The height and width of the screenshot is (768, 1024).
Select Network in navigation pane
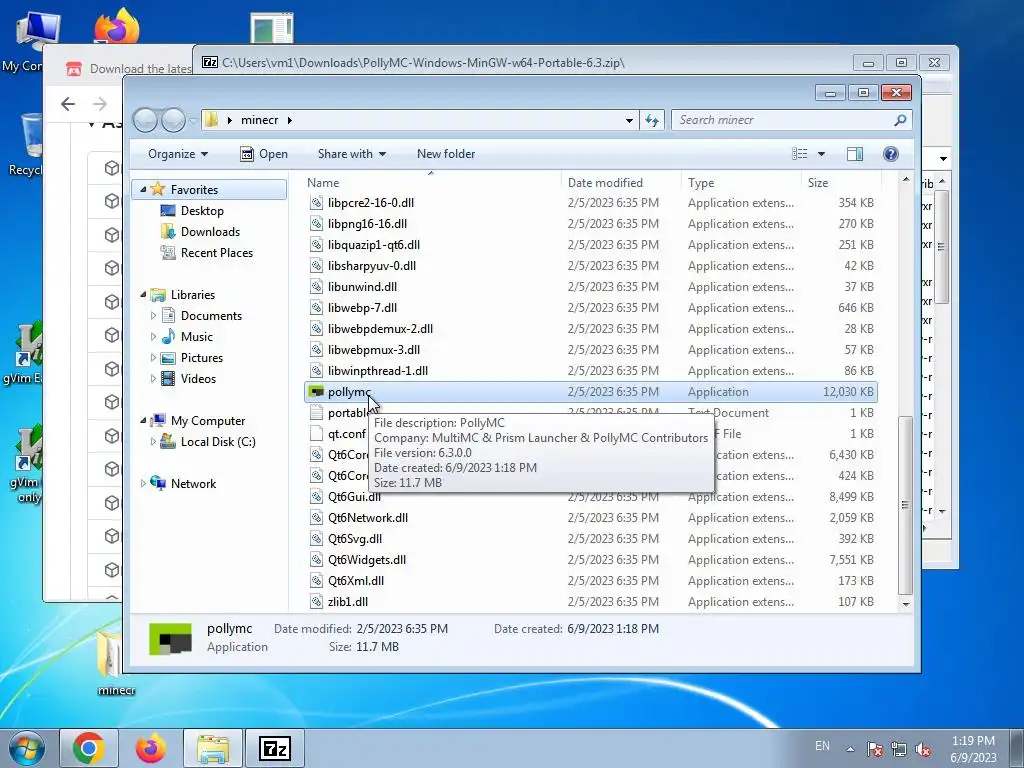193,484
